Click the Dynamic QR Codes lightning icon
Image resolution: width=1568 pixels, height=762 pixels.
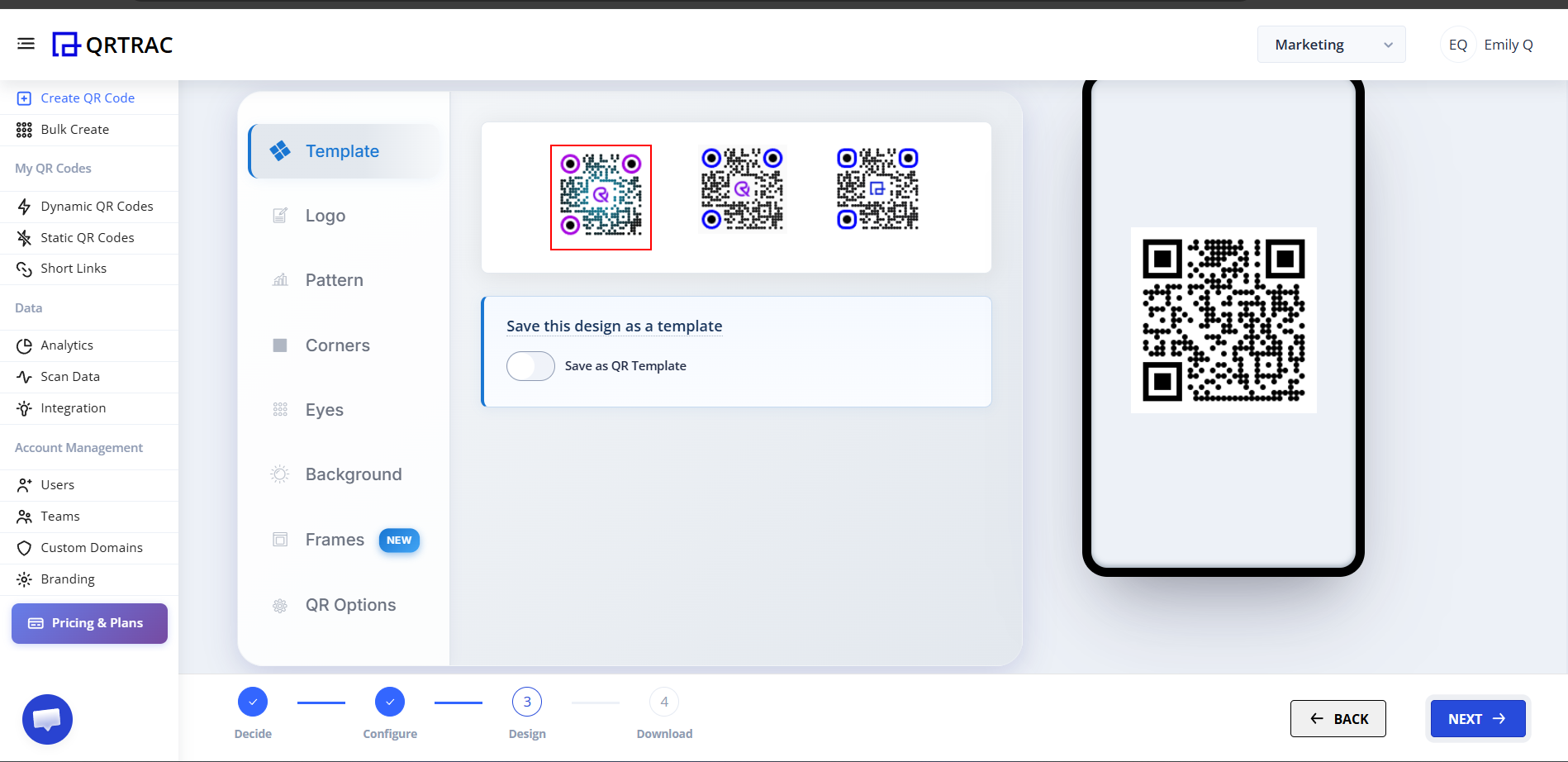click(24, 207)
